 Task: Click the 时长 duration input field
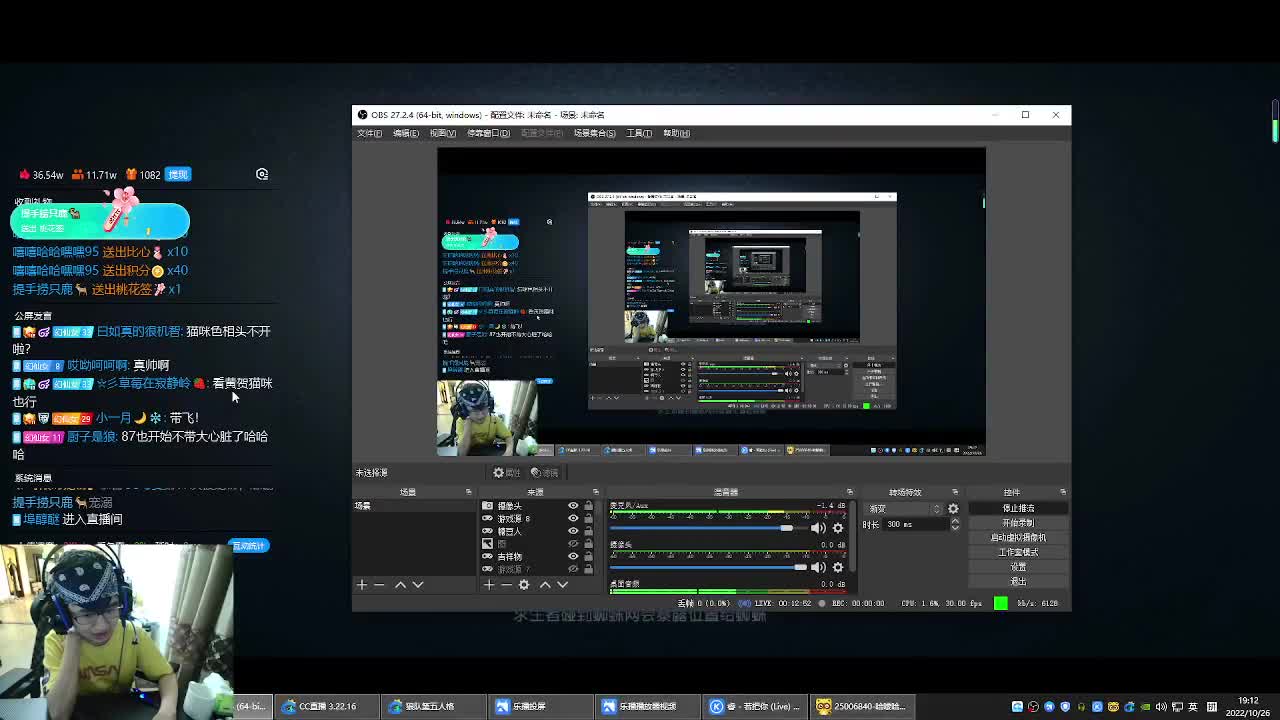pos(916,524)
